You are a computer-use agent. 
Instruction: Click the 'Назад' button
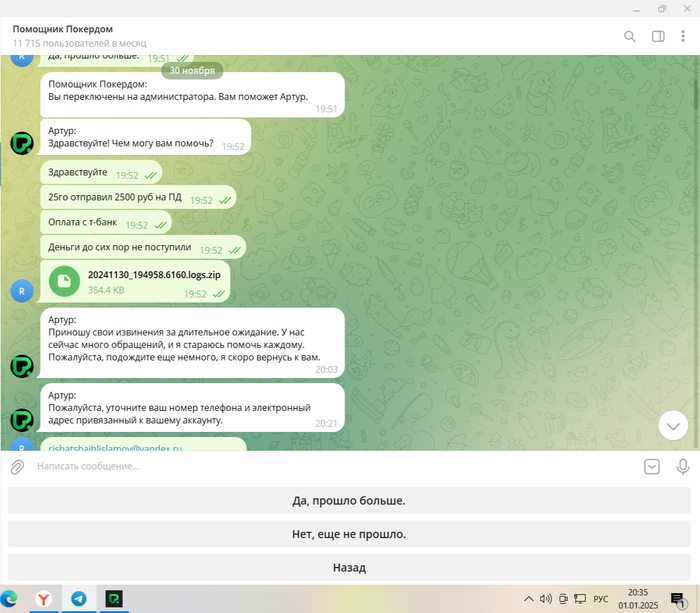[349, 567]
